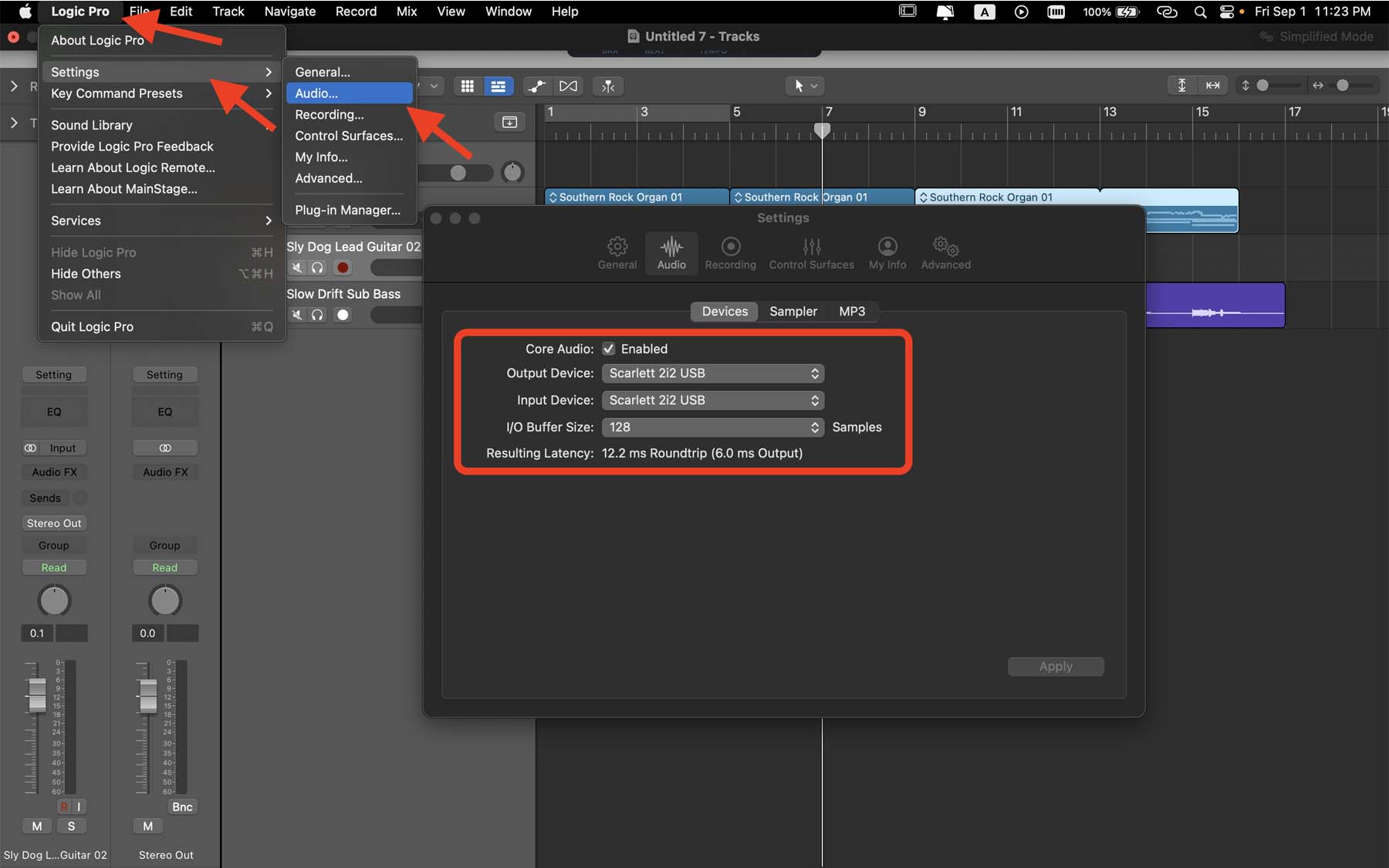Toggle the S solo button on guitar channel strip
The height and width of the screenshot is (868, 1389).
pos(72,826)
